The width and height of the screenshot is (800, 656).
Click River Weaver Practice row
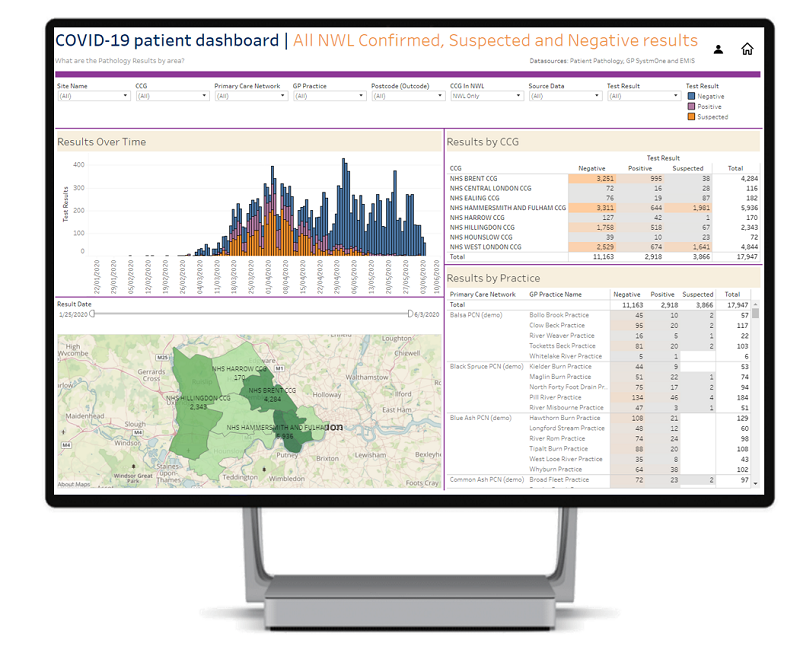click(x=639, y=336)
